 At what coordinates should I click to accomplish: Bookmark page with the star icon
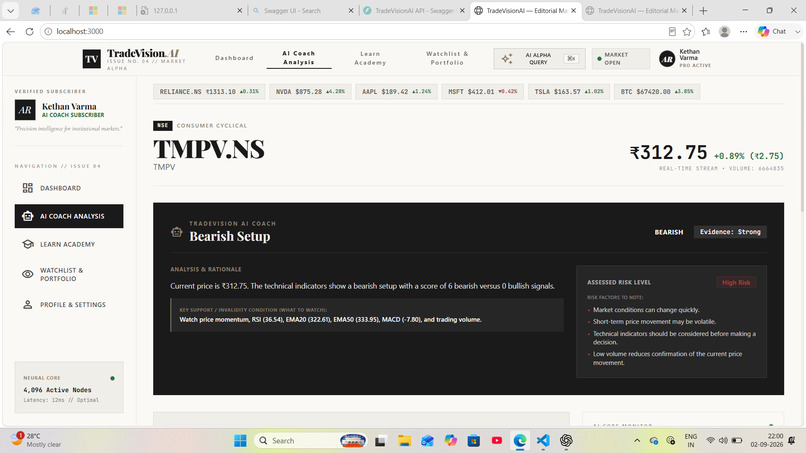coord(687,31)
